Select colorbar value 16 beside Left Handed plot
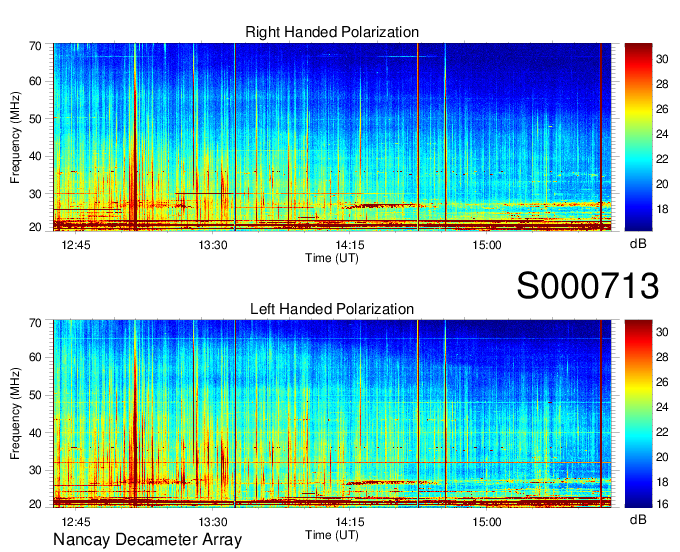 [x=662, y=504]
